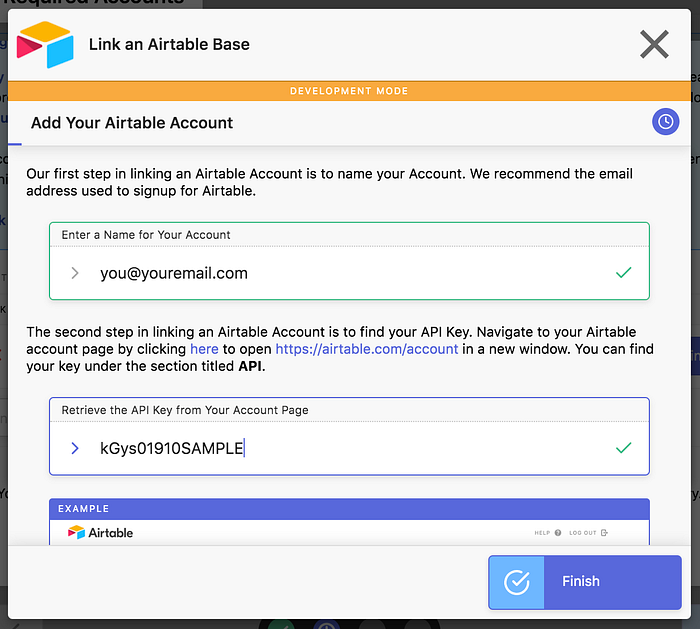This screenshot has height=629, width=700.
Task: Click the 'Add Your Airtable Account' heading
Action: (132, 123)
